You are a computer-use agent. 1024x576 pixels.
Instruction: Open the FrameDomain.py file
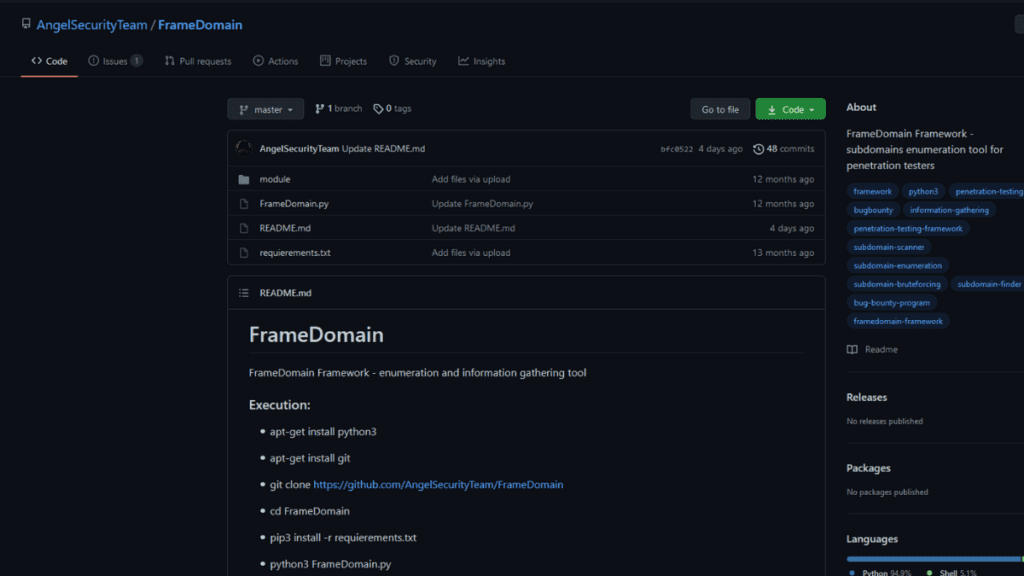coord(294,204)
